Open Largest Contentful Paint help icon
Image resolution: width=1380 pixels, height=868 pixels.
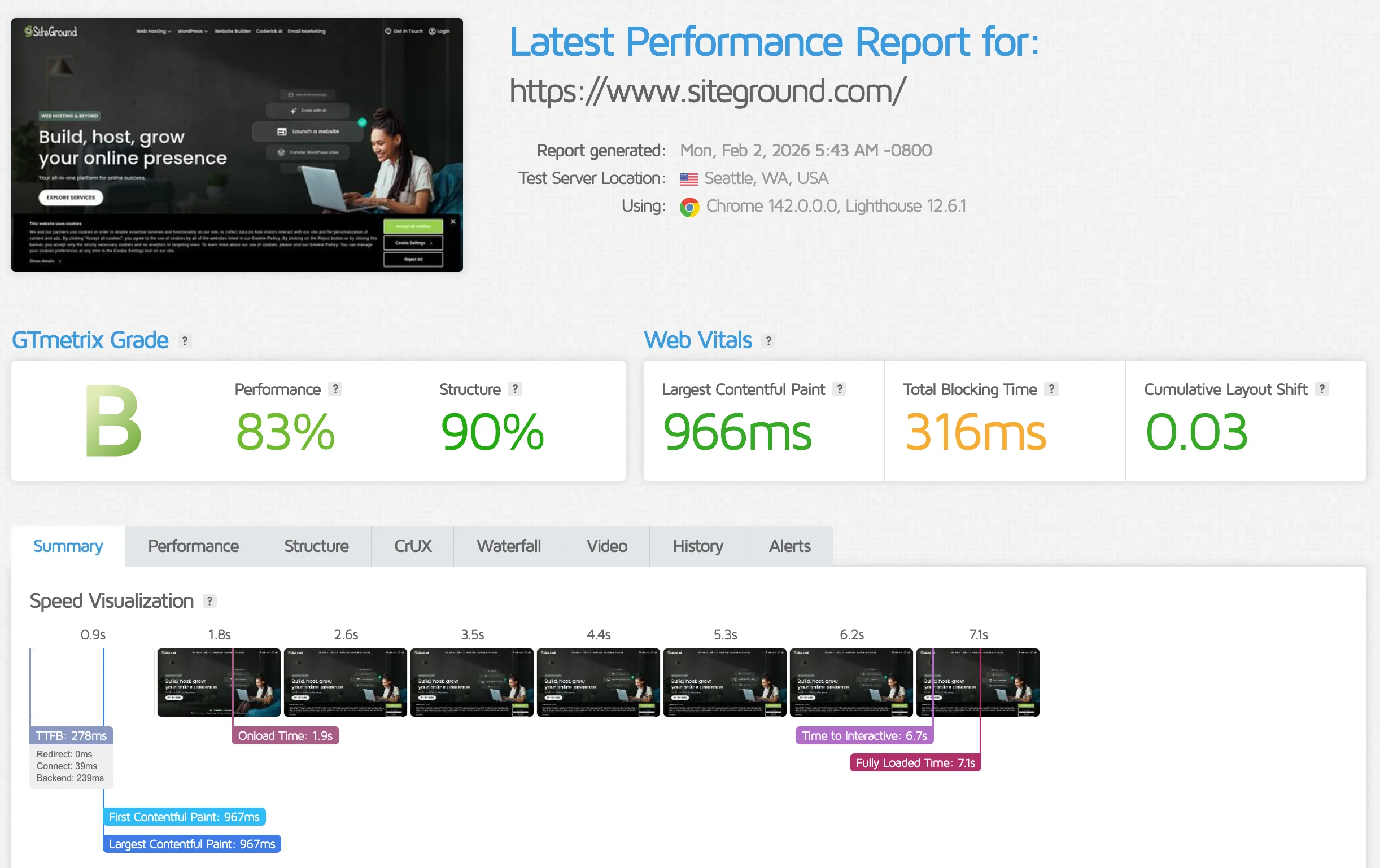click(840, 388)
